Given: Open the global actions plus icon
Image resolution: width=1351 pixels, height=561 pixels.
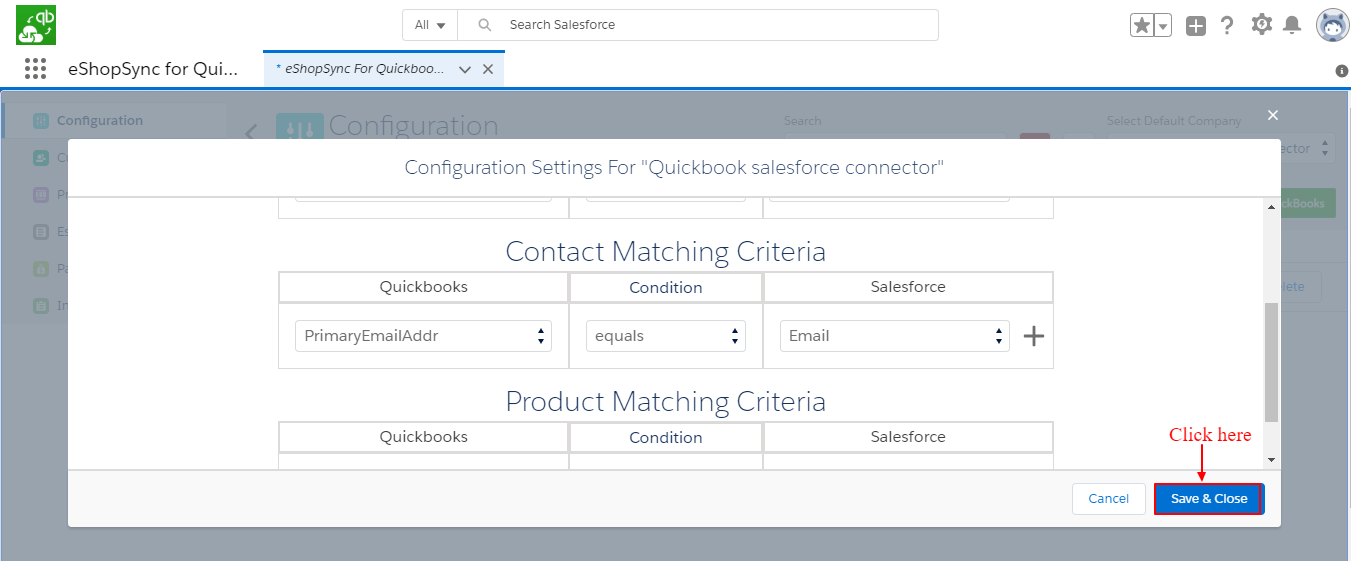Looking at the screenshot, I should click(x=1196, y=26).
